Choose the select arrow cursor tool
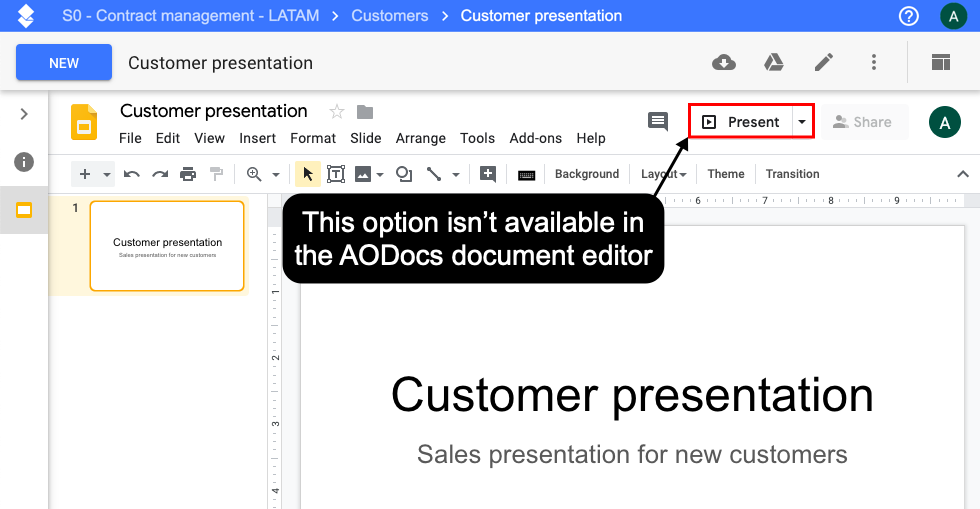 (308, 174)
